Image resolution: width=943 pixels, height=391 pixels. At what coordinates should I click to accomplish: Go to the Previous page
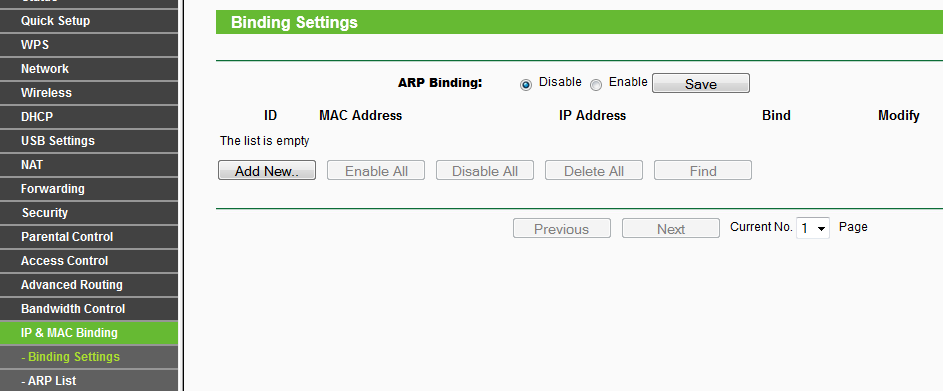click(562, 228)
